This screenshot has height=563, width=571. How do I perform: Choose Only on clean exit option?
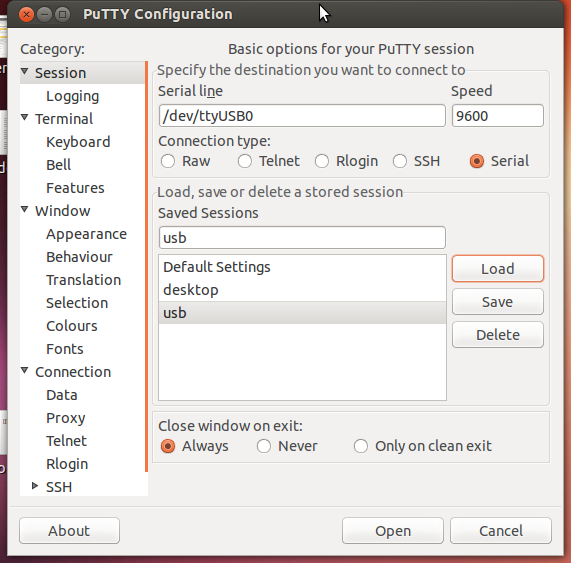coord(361,446)
